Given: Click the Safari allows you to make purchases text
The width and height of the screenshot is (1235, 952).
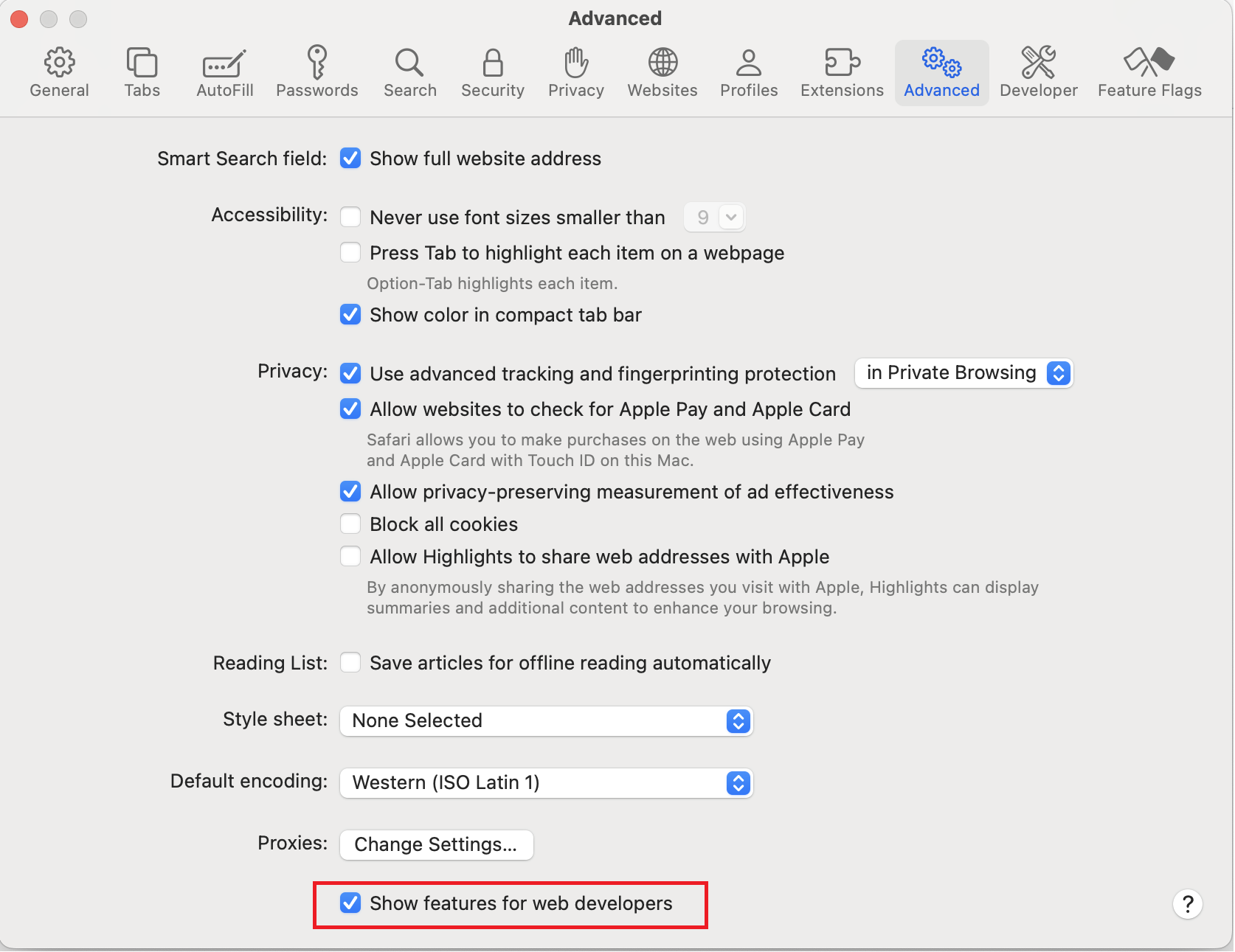Looking at the screenshot, I should click(x=615, y=451).
